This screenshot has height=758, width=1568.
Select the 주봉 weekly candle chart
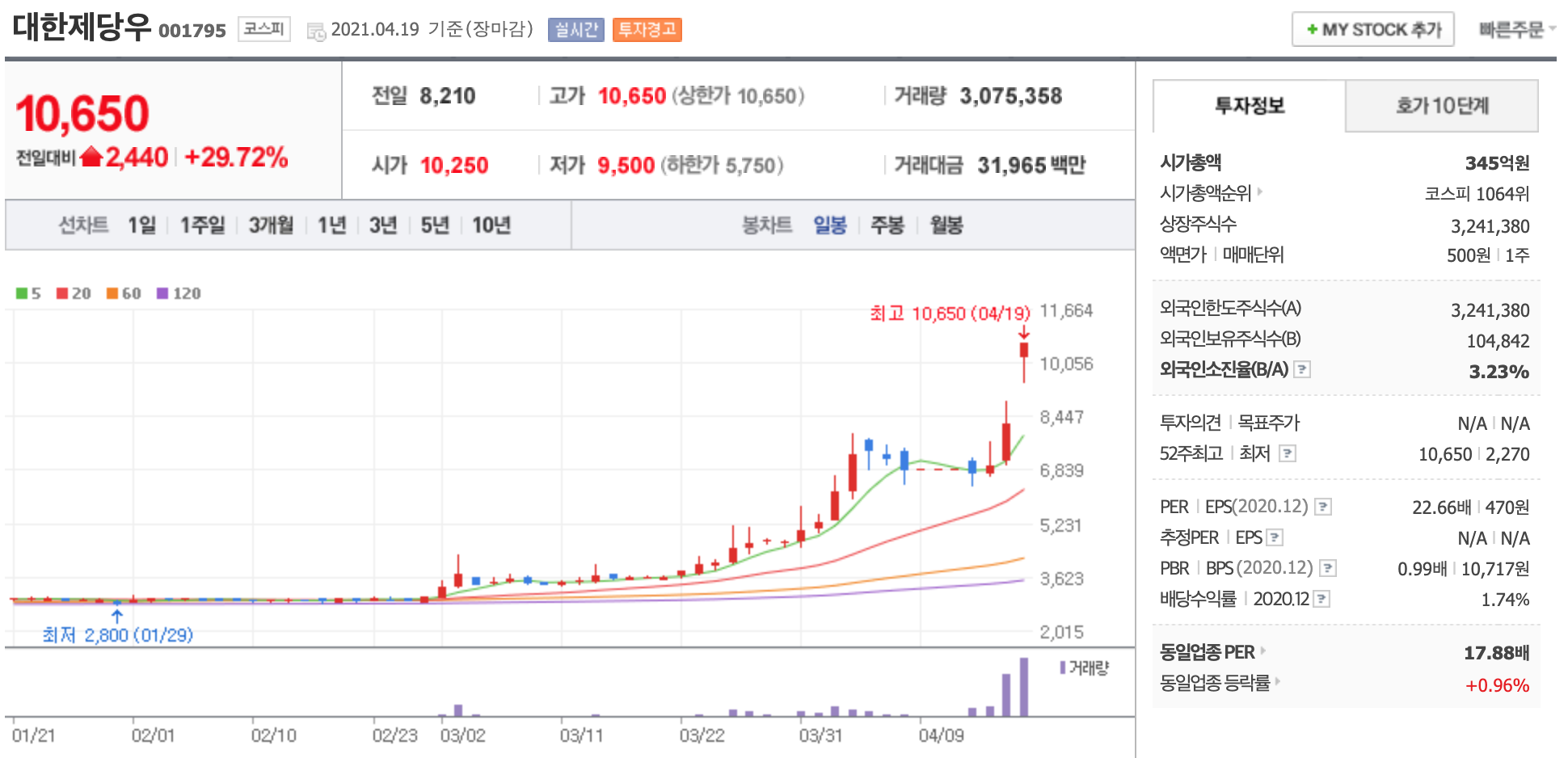click(887, 225)
